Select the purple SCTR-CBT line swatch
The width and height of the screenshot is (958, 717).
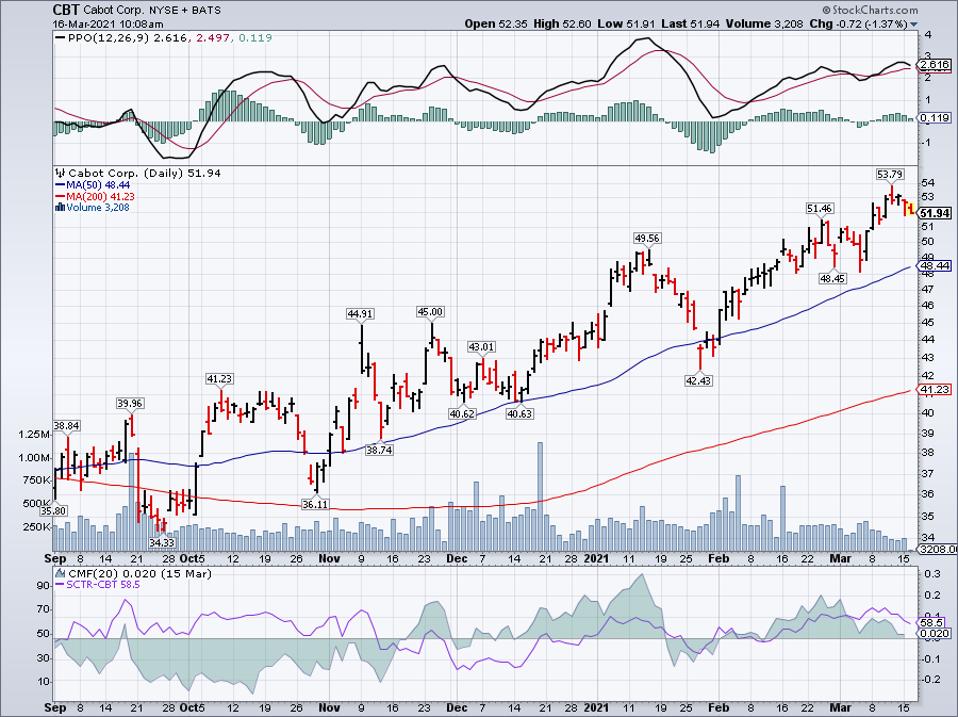[60, 585]
